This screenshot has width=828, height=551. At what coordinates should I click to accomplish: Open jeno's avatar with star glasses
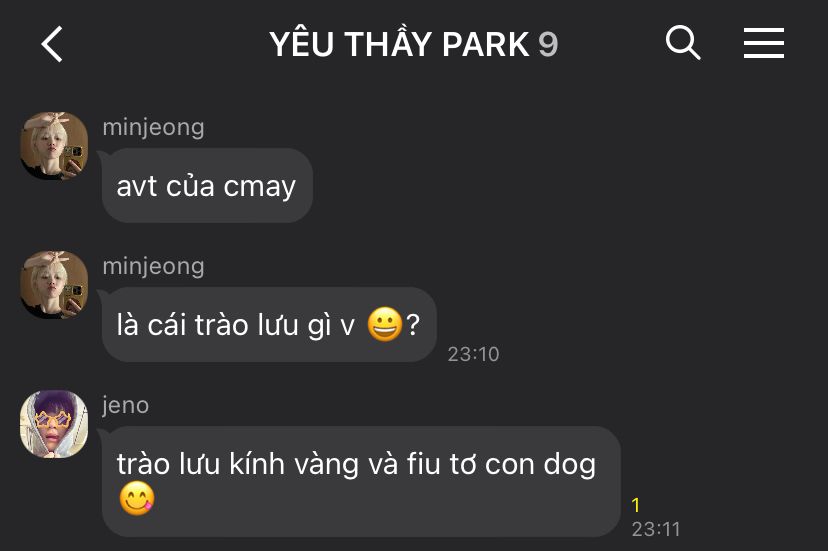[x=54, y=424]
